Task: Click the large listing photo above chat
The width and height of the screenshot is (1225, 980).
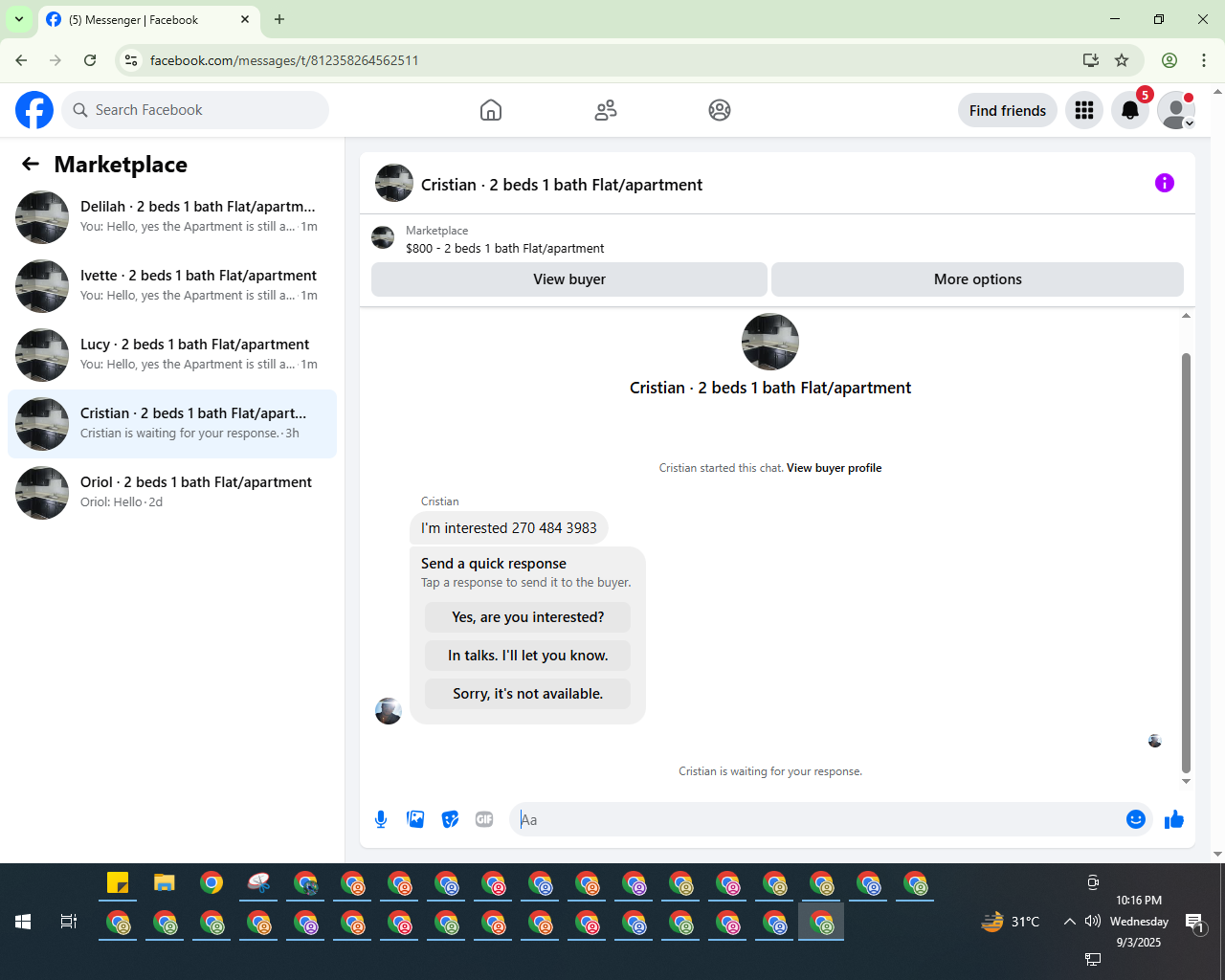Action: [x=770, y=342]
